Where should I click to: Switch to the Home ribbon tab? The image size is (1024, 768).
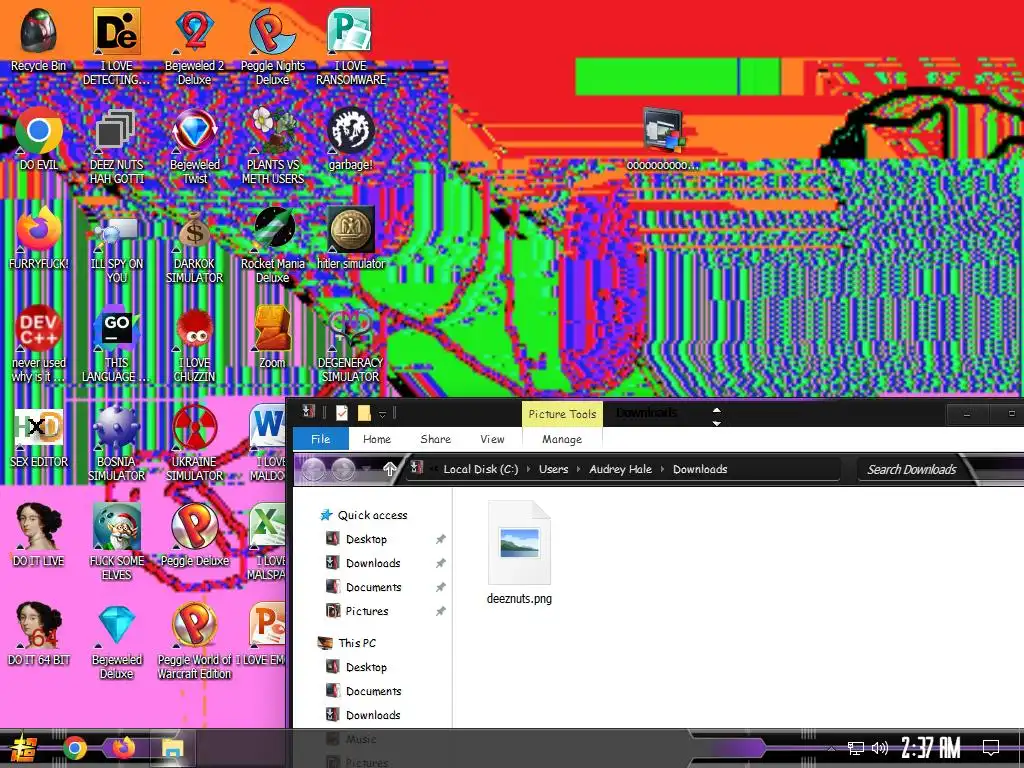[377, 439]
